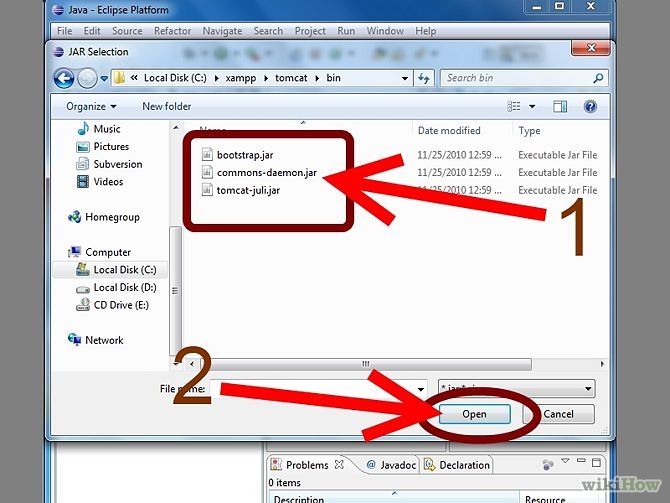Click the Open button
The height and width of the screenshot is (503, 670).
[474, 414]
